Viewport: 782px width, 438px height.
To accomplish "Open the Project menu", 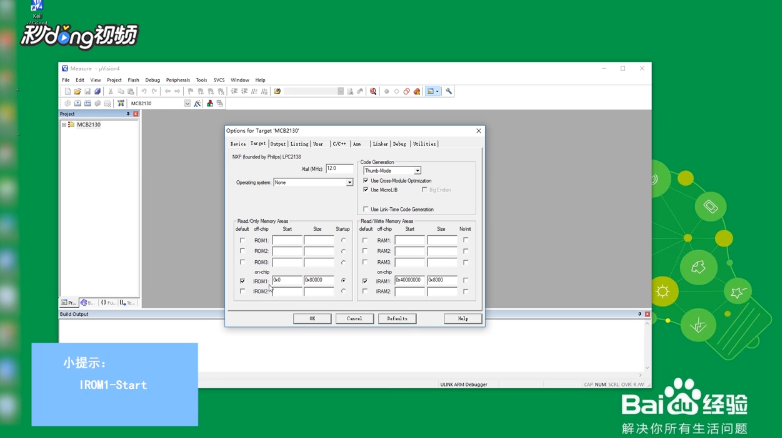I will [114, 80].
